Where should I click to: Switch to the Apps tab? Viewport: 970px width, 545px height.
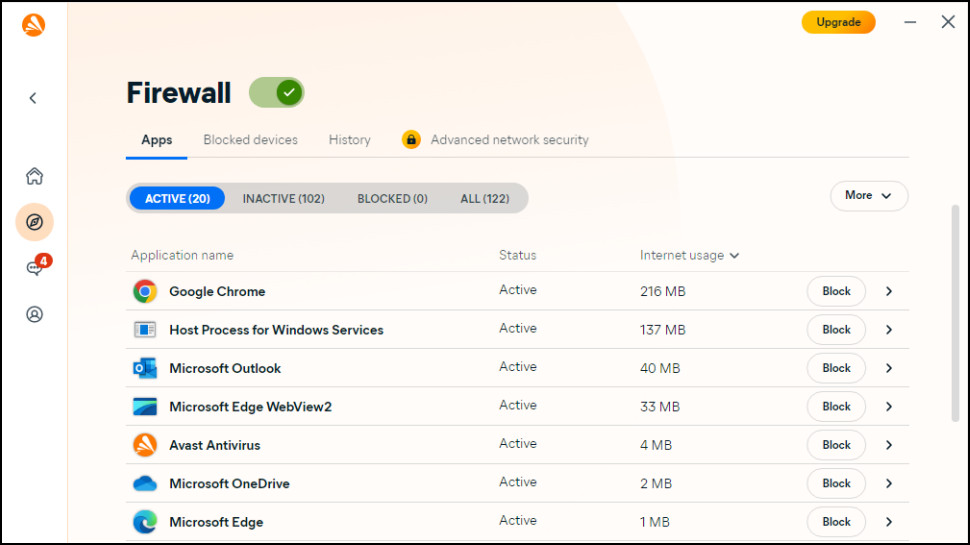click(x=157, y=140)
